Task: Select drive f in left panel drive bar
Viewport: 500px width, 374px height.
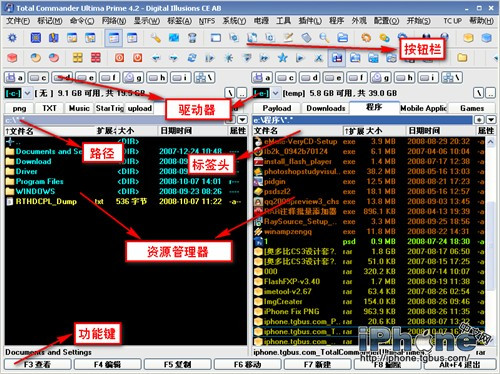Action: 109,78
